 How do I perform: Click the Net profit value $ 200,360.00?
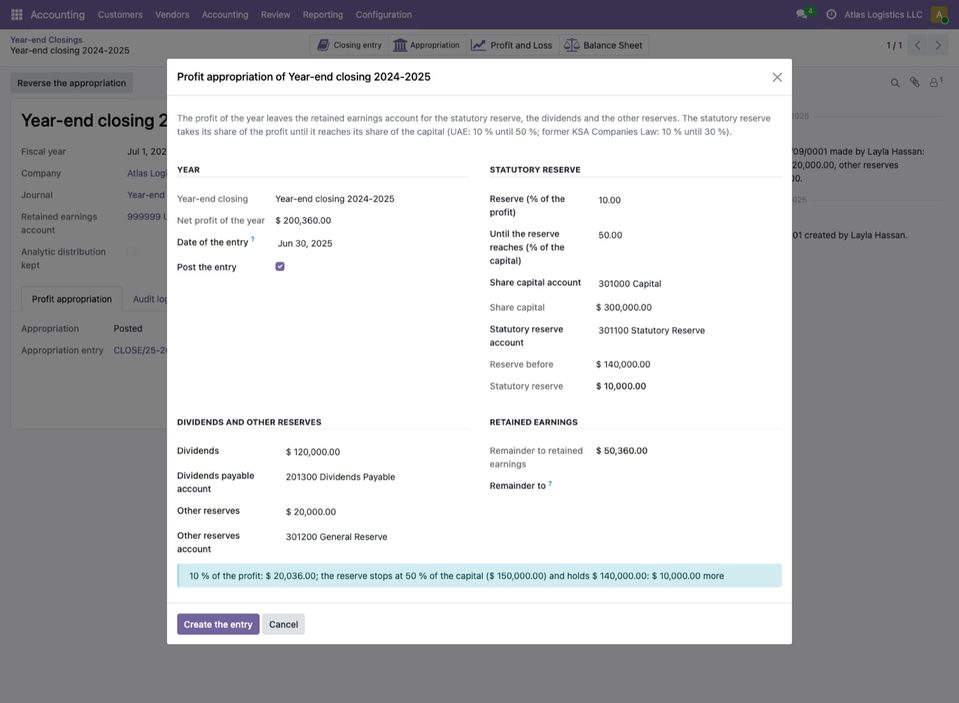pos(303,220)
